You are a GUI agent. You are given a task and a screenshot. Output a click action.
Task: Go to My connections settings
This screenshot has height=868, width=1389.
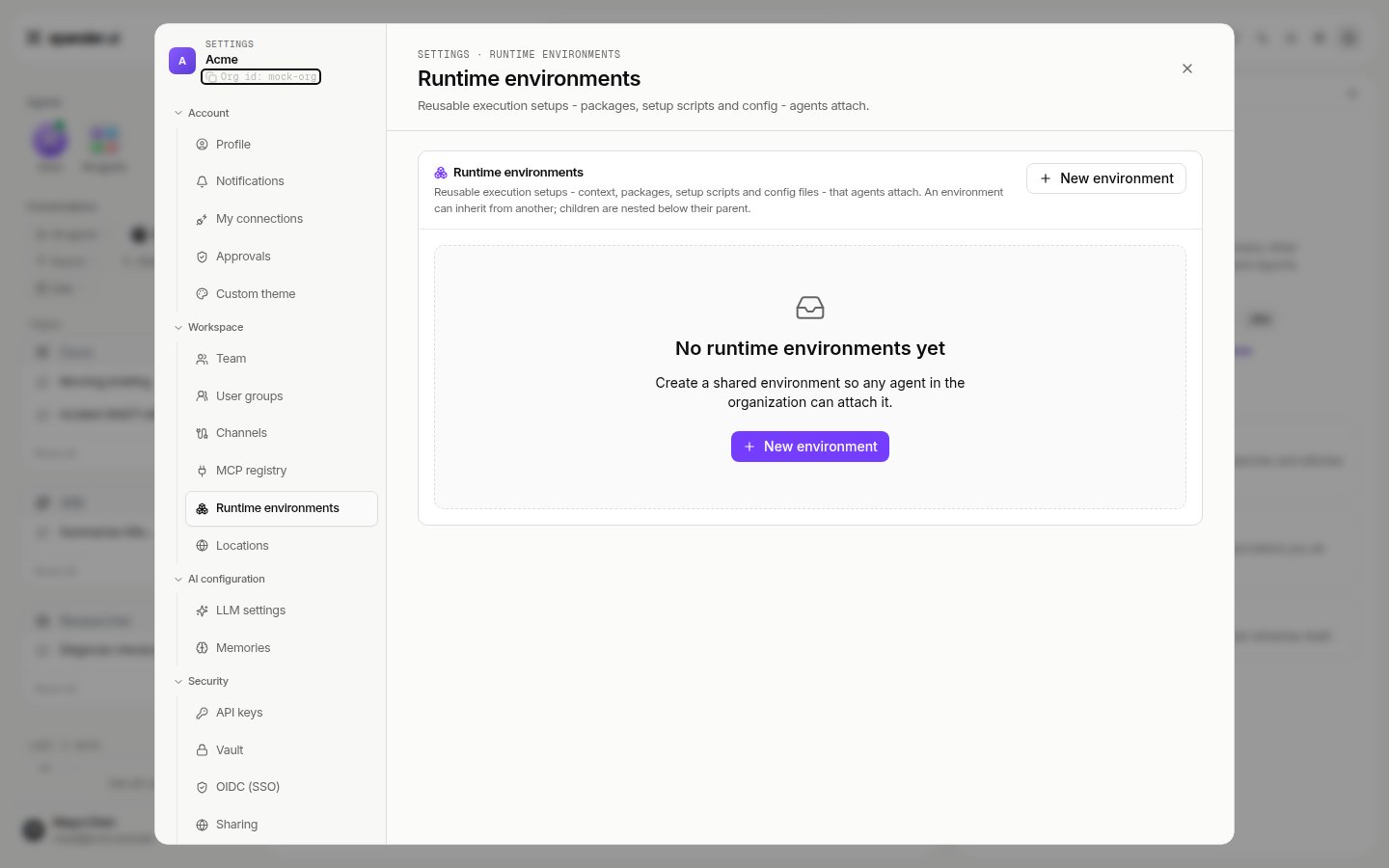click(x=282, y=219)
